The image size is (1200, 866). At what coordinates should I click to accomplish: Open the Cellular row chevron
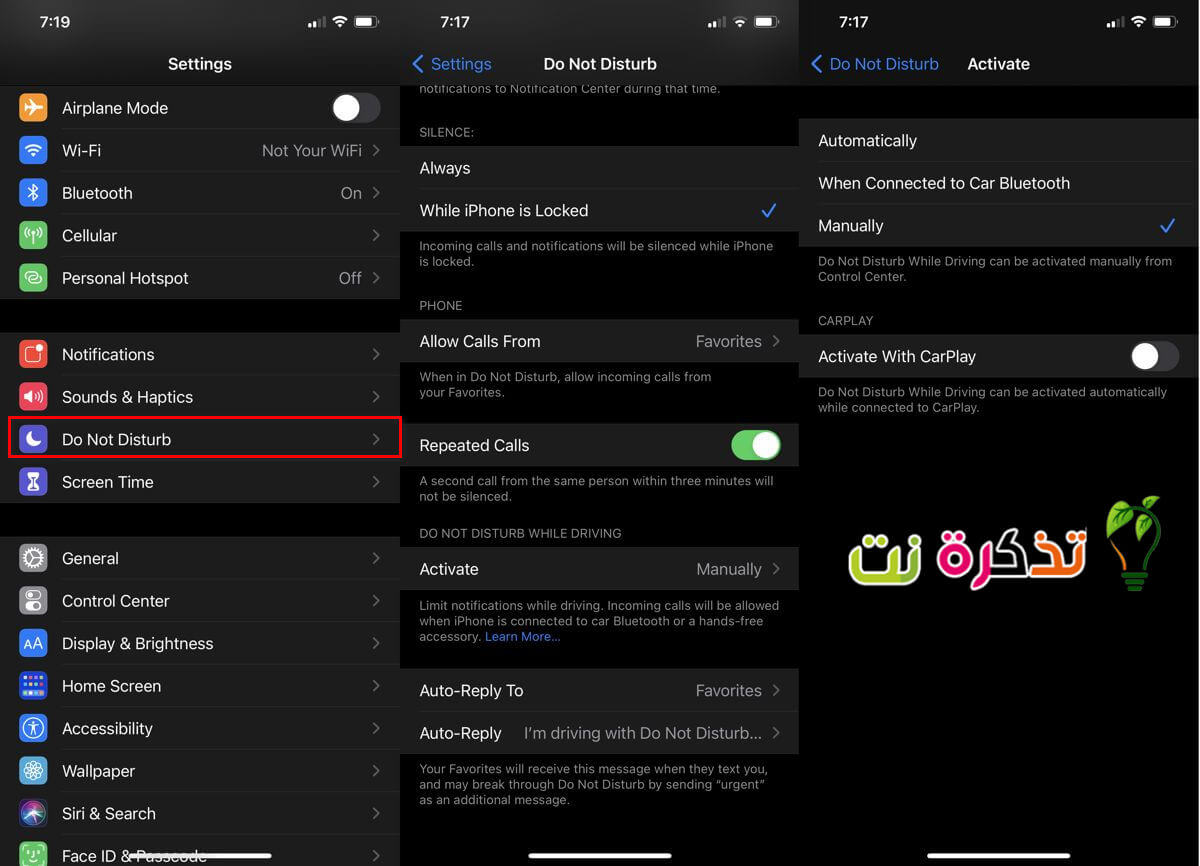pos(376,235)
